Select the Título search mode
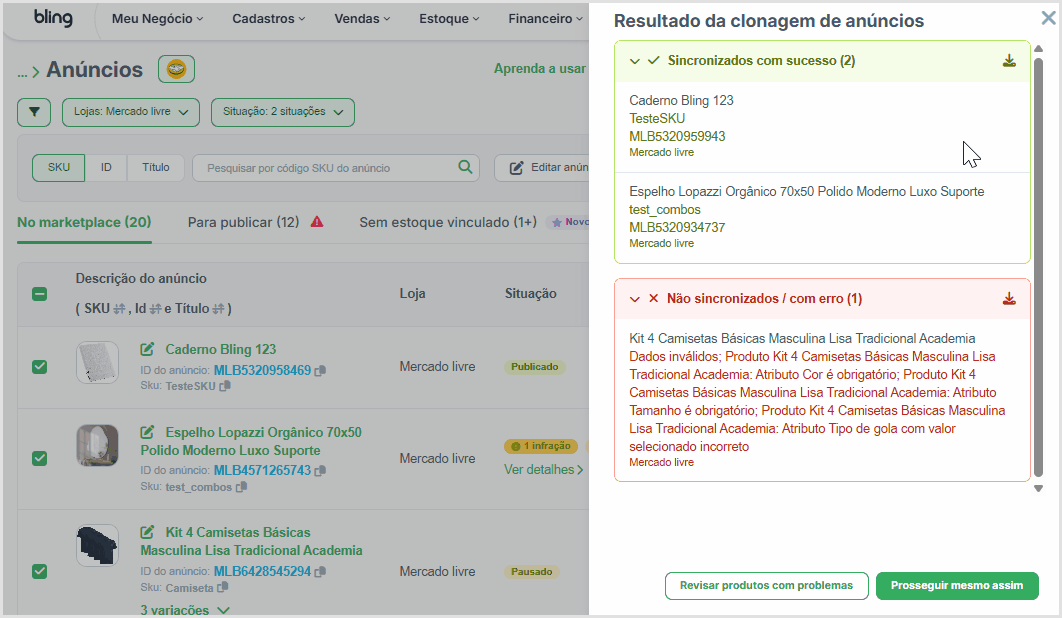Image resolution: width=1062 pixels, height=618 pixels. pyautogui.click(x=156, y=167)
